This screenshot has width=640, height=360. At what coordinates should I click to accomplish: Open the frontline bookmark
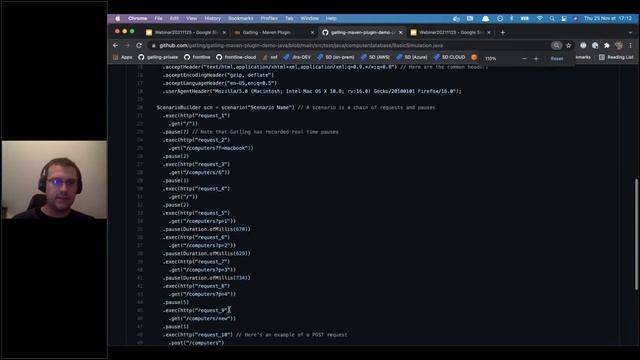[197, 57]
